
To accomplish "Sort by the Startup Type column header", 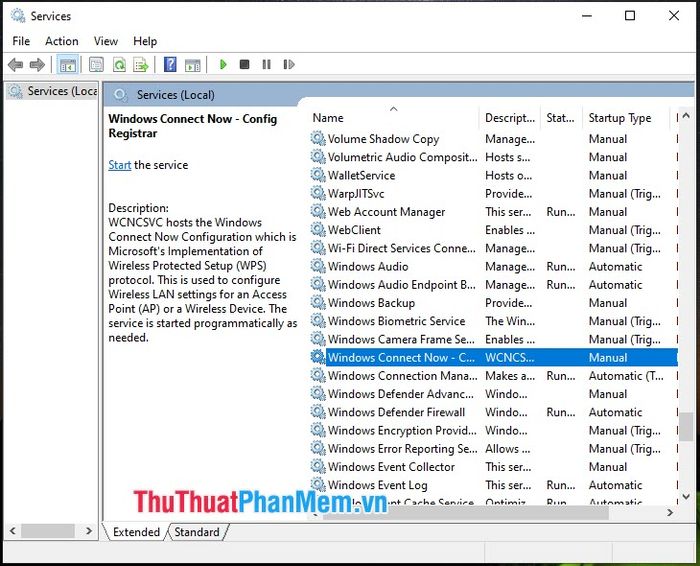I will pyautogui.click(x=626, y=118).
